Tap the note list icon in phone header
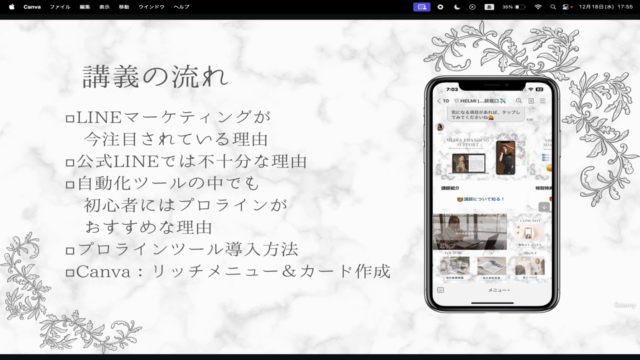The height and width of the screenshot is (360, 640). pos(531,100)
